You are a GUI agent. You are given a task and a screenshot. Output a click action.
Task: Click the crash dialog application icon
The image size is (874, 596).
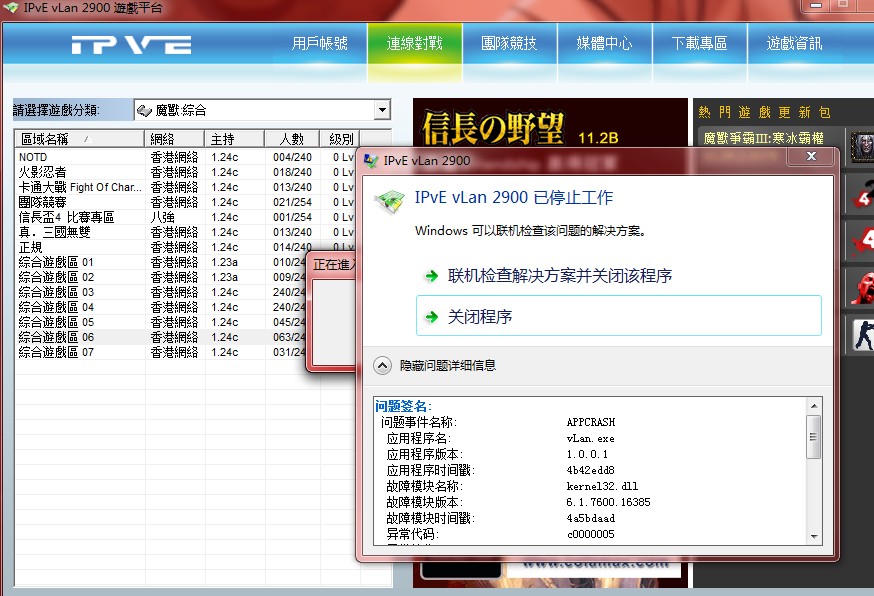tap(390, 202)
